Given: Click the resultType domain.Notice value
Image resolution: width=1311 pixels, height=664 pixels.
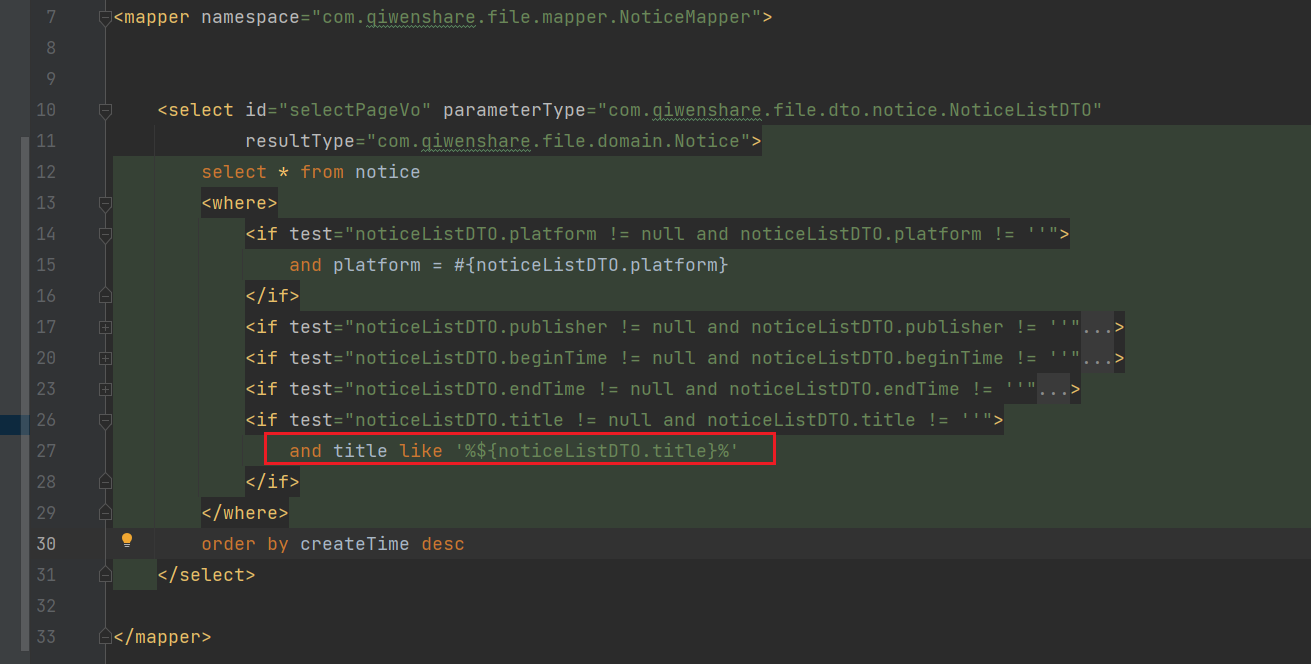Looking at the screenshot, I should [558, 141].
